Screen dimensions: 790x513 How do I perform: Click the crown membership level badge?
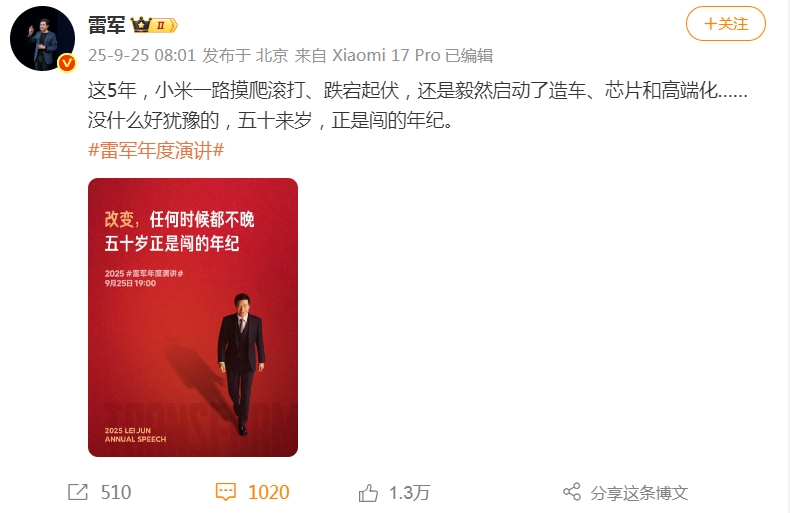(154, 25)
